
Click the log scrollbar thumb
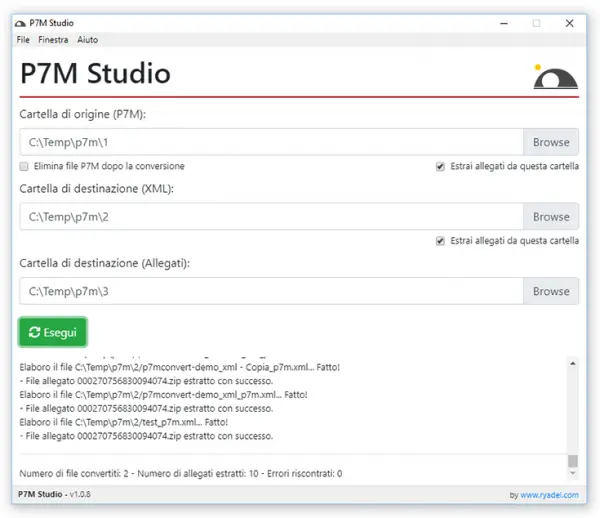[x=572, y=461]
